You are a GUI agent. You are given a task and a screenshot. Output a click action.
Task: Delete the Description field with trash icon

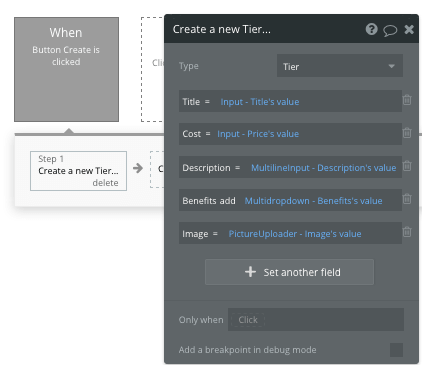407,166
